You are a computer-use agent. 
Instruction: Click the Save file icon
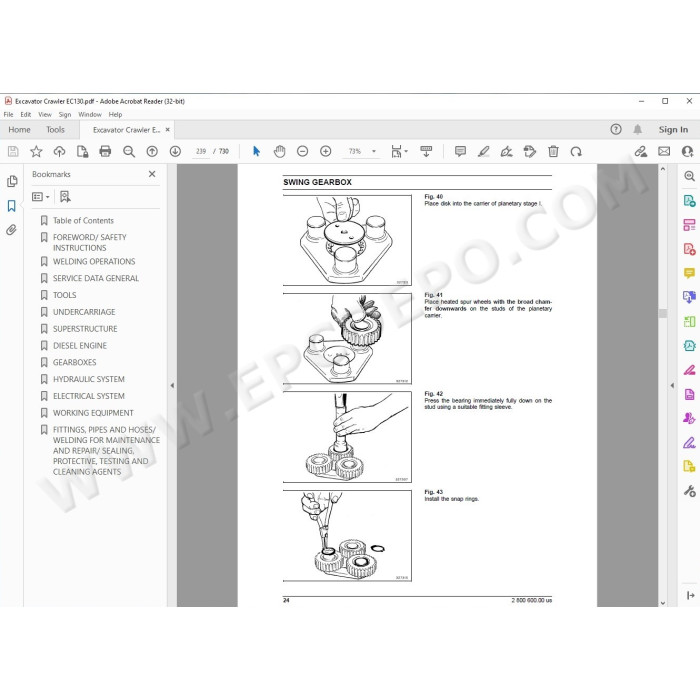pos(13,152)
